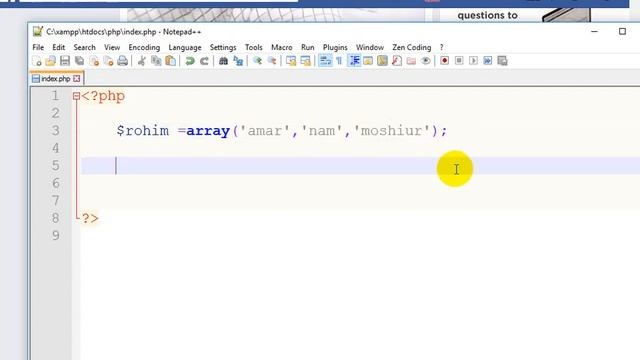The height and width of the screenshot is (360, 640).
Task: Zoom in the editor text
Action: 257,61
